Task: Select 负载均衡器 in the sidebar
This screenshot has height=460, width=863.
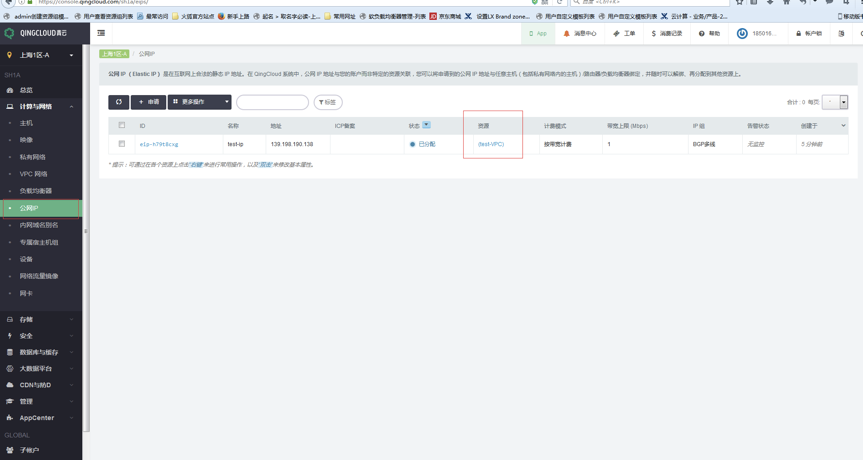Action: pyautogui.click(x=36, y=191)
